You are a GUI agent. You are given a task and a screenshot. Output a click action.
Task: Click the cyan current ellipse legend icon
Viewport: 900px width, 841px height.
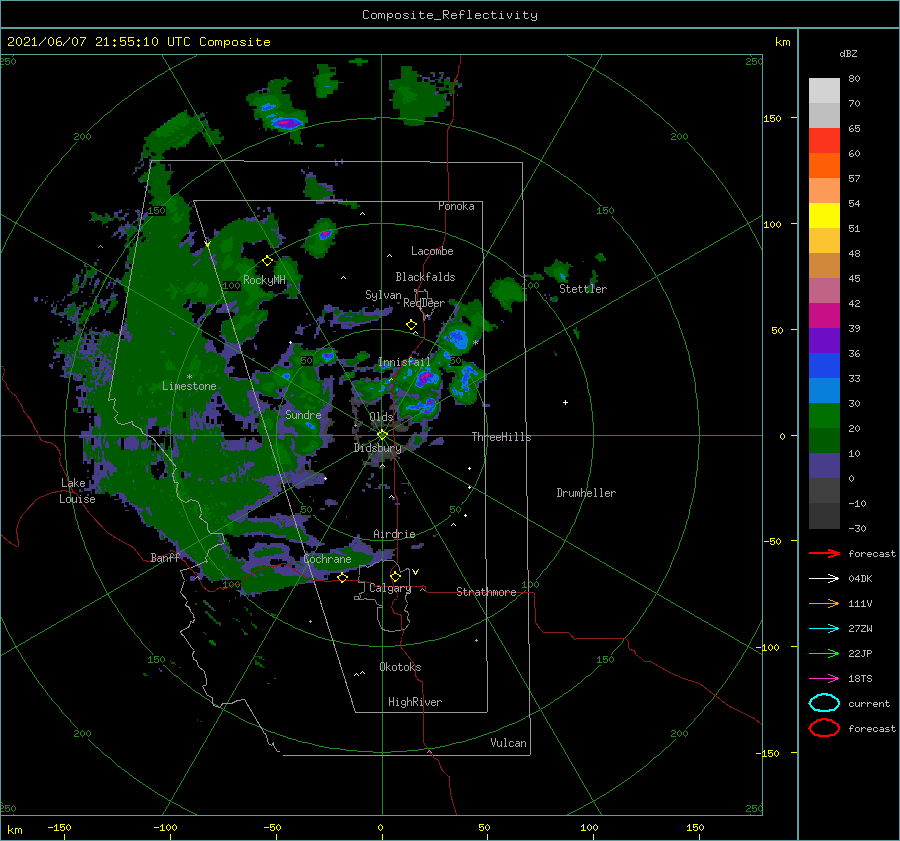click(824, 703)
